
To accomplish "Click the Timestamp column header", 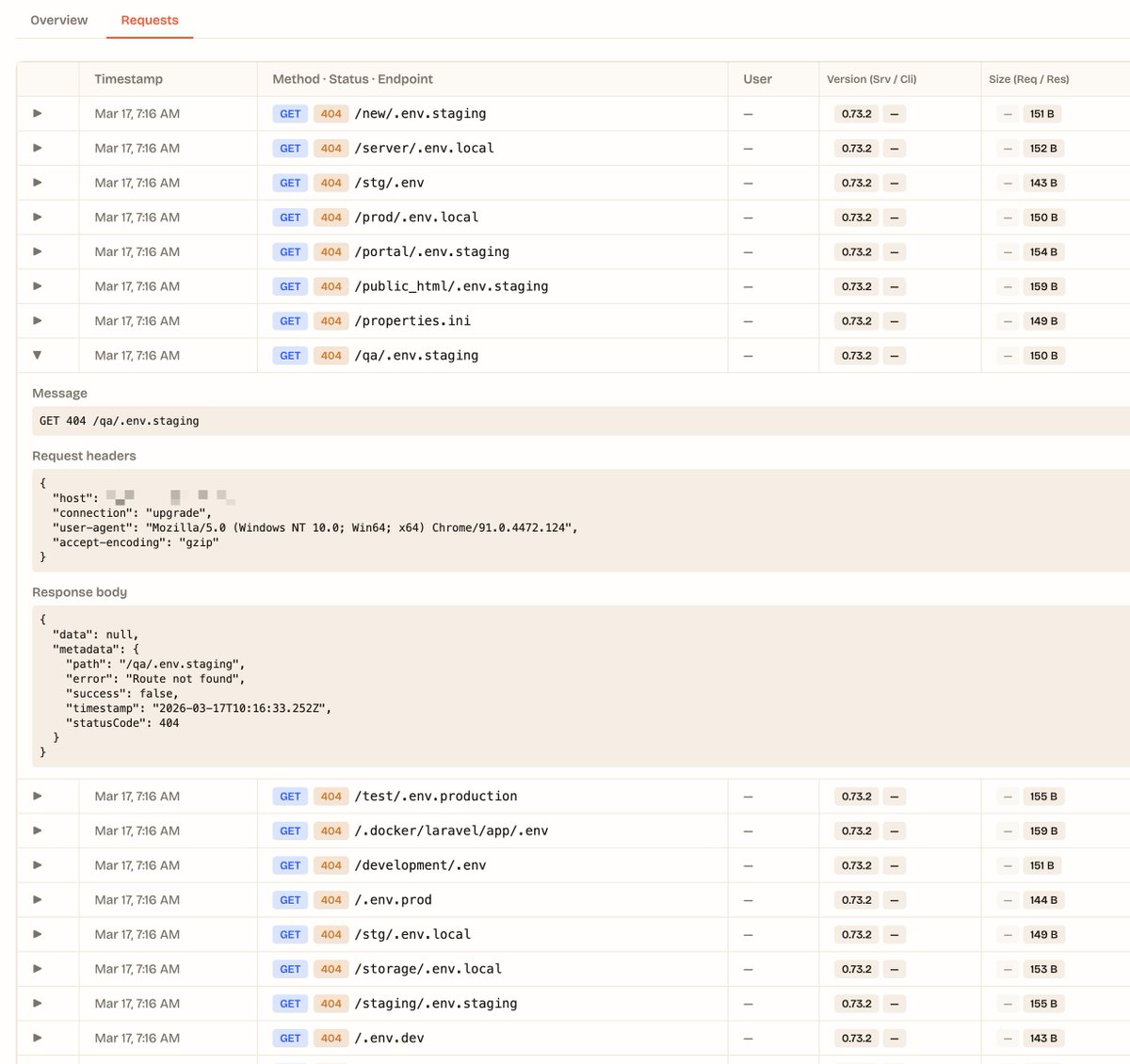I will (128, 79).
